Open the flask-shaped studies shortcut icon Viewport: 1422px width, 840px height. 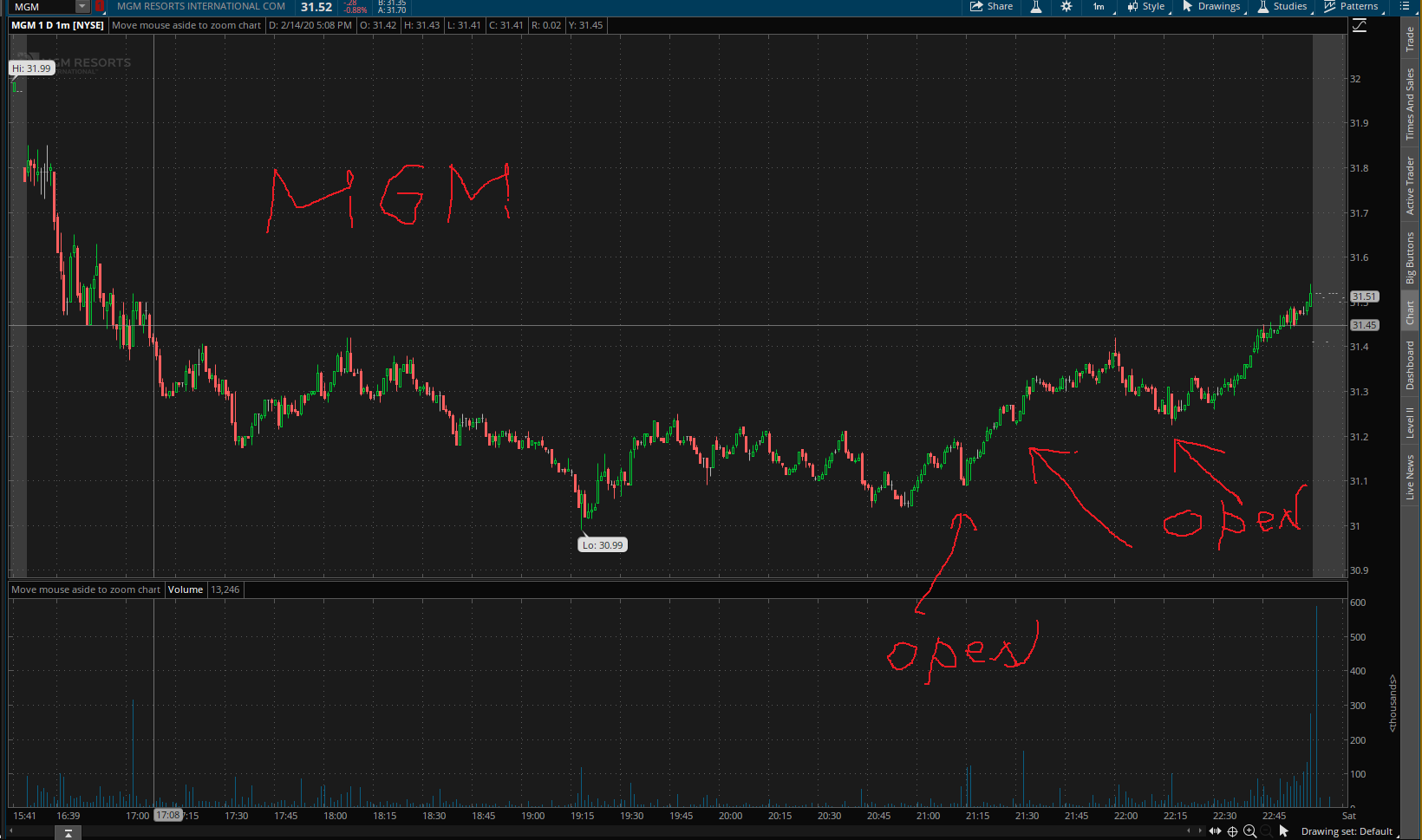(1035, 6)
